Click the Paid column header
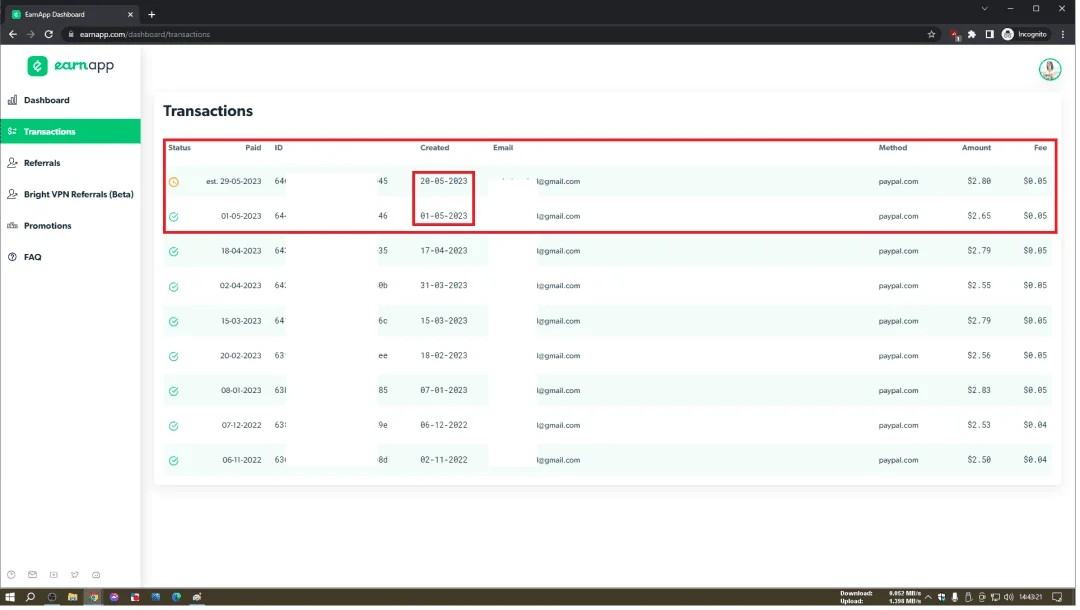Screen dimensions: 1080x610 (253, 148)
